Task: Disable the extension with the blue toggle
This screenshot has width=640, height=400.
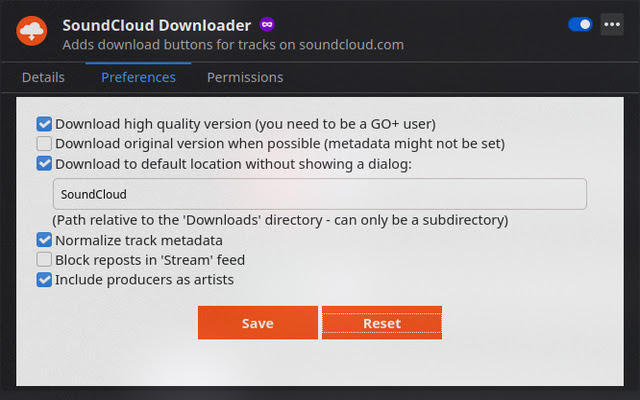Action: [580, 24]
